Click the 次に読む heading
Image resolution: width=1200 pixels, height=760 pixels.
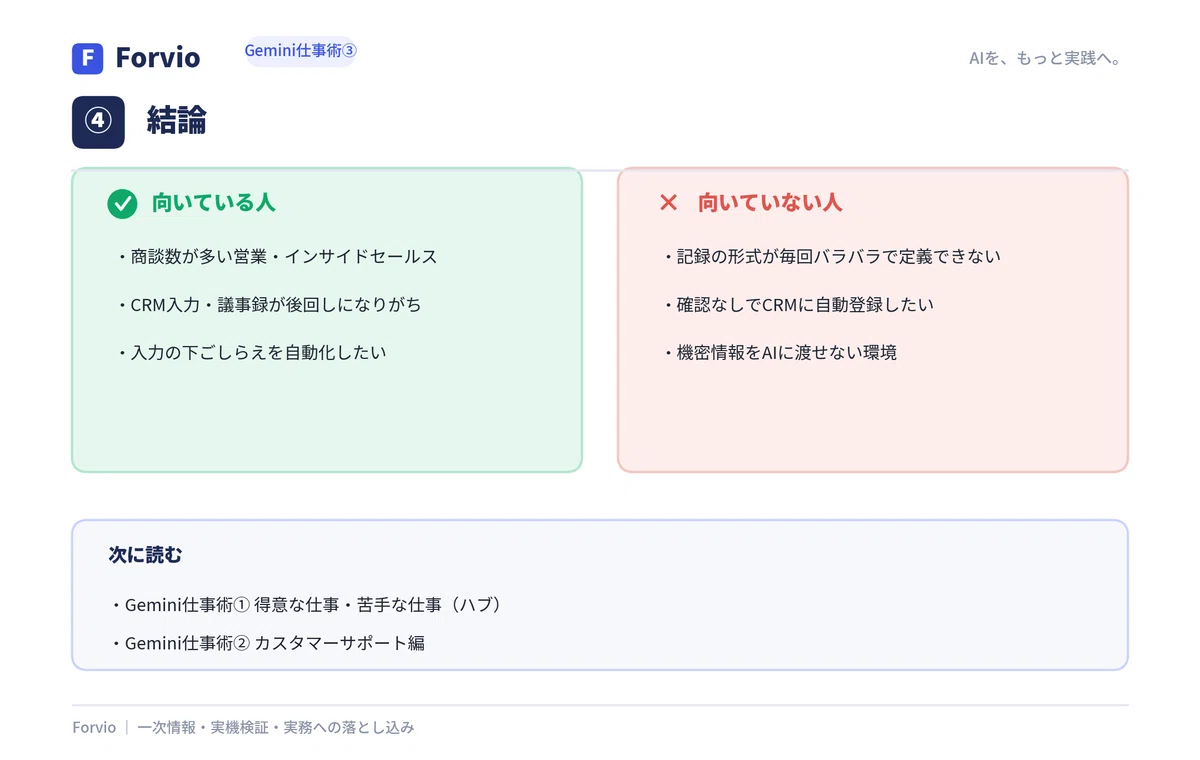146,555
